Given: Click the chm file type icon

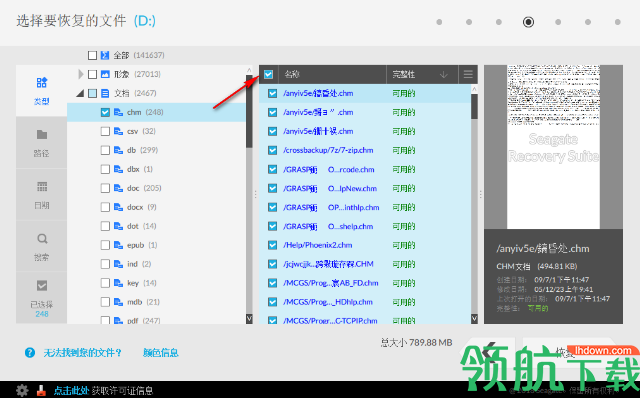Looking at the screenshot, I should click(x=118, y=112).
